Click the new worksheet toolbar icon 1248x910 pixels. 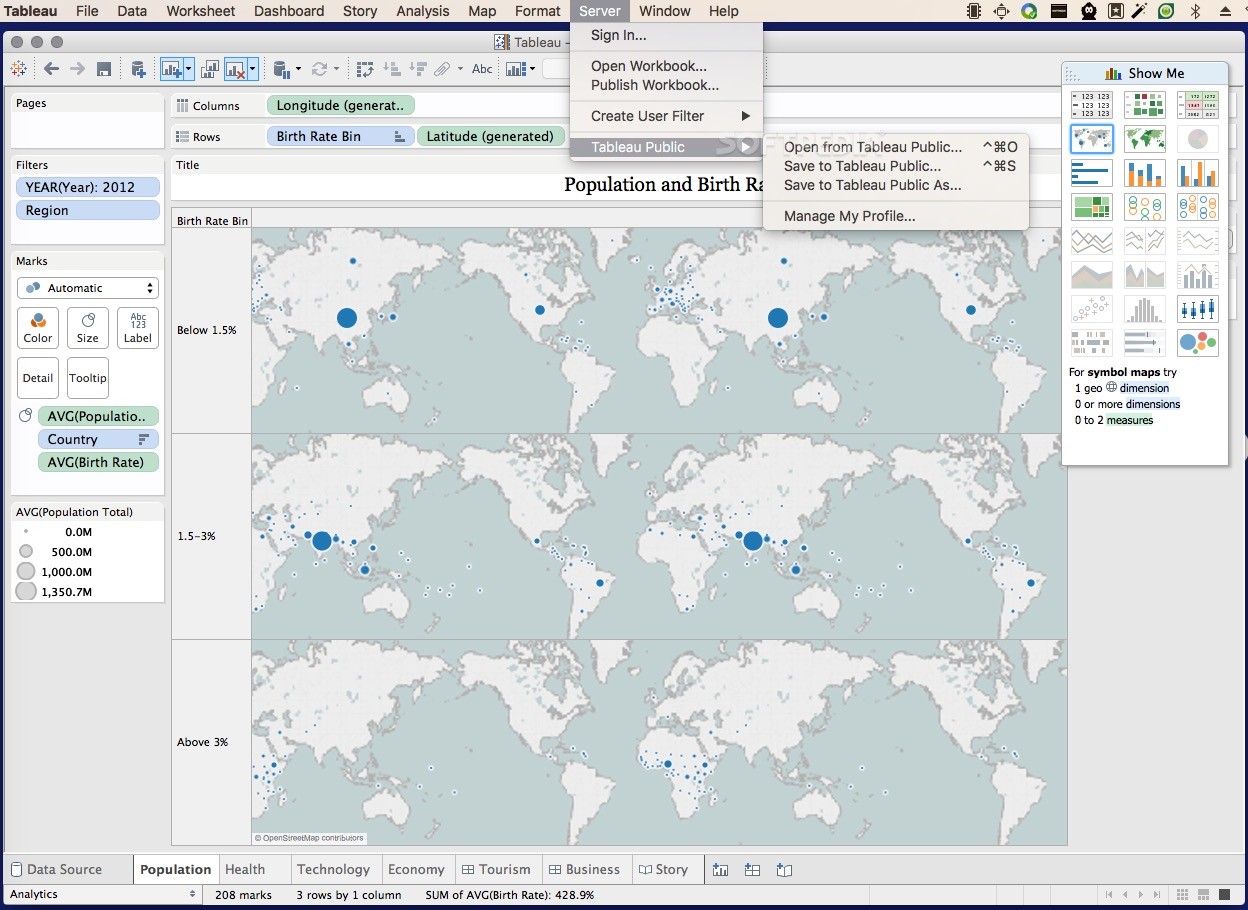171,69
